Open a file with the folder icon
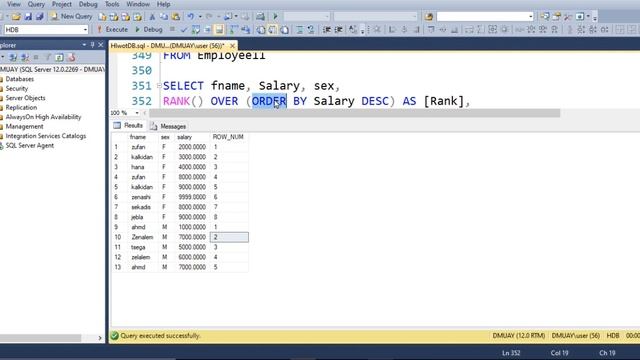 (x=16, y=17)
